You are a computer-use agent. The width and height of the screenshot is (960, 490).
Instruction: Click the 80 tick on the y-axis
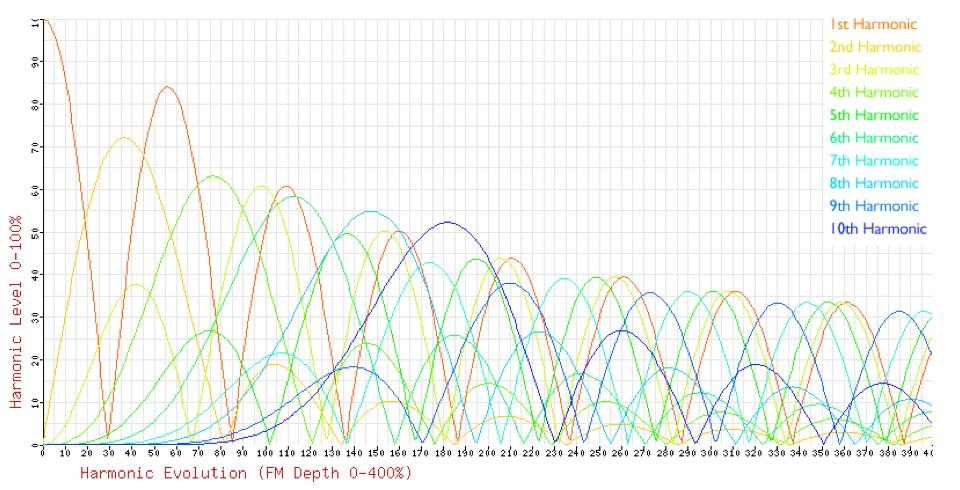(35, 104)
